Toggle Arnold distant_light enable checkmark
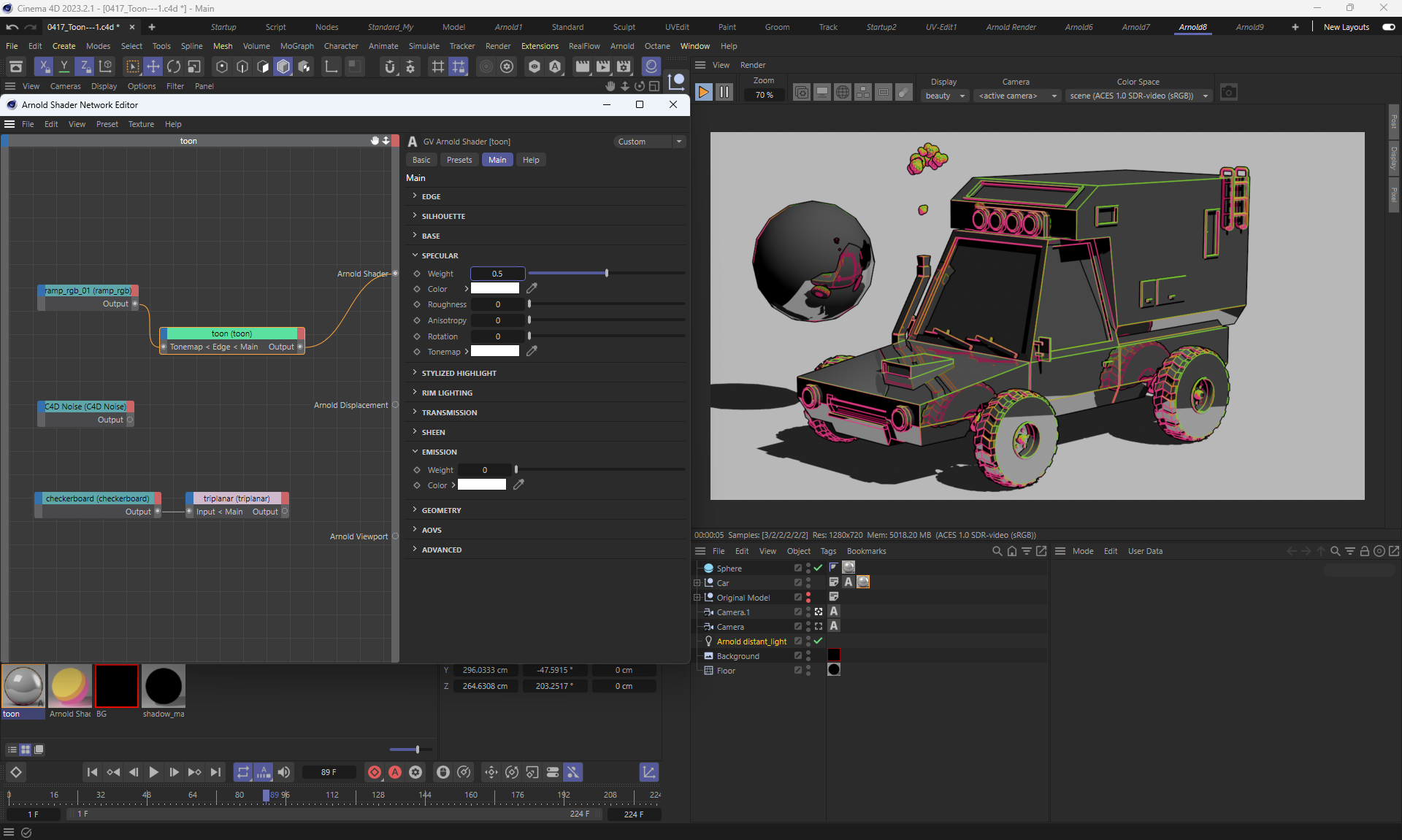Viewport: 1402px width, 840px height. 818,641
